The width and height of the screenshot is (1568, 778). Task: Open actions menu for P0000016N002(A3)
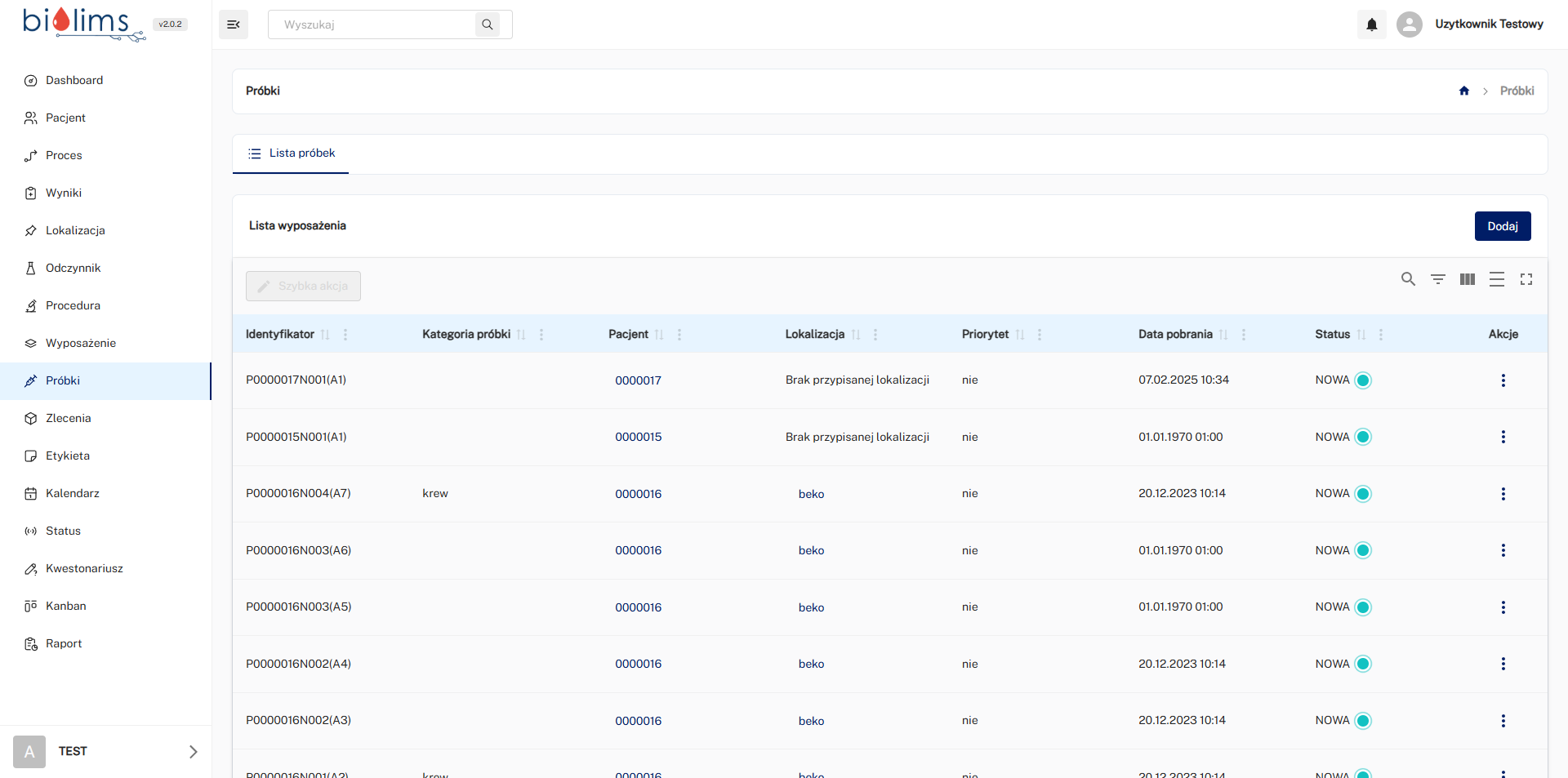pos(1503,721)
